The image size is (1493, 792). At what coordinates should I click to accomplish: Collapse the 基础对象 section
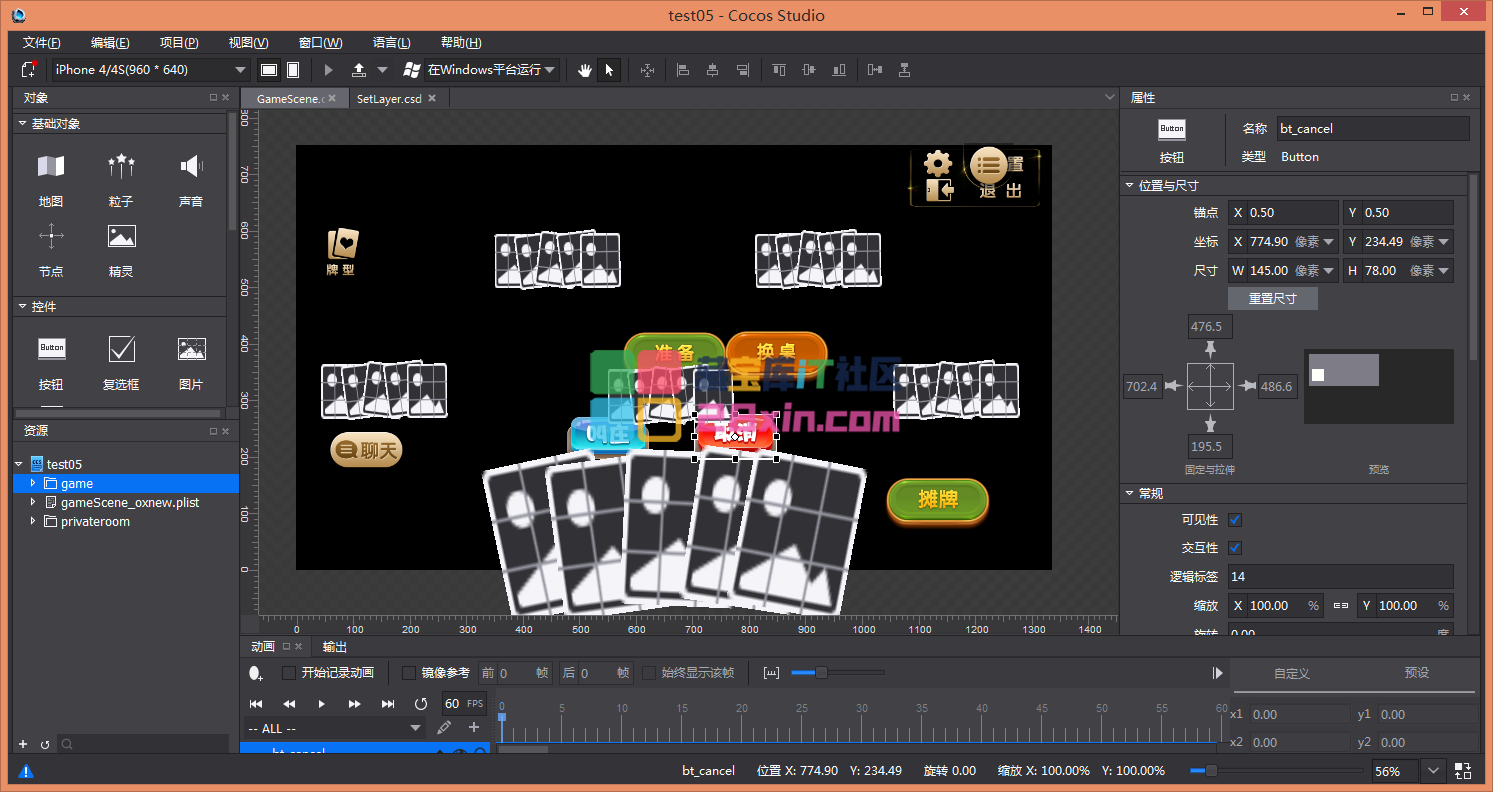click(x=22, y=123)
